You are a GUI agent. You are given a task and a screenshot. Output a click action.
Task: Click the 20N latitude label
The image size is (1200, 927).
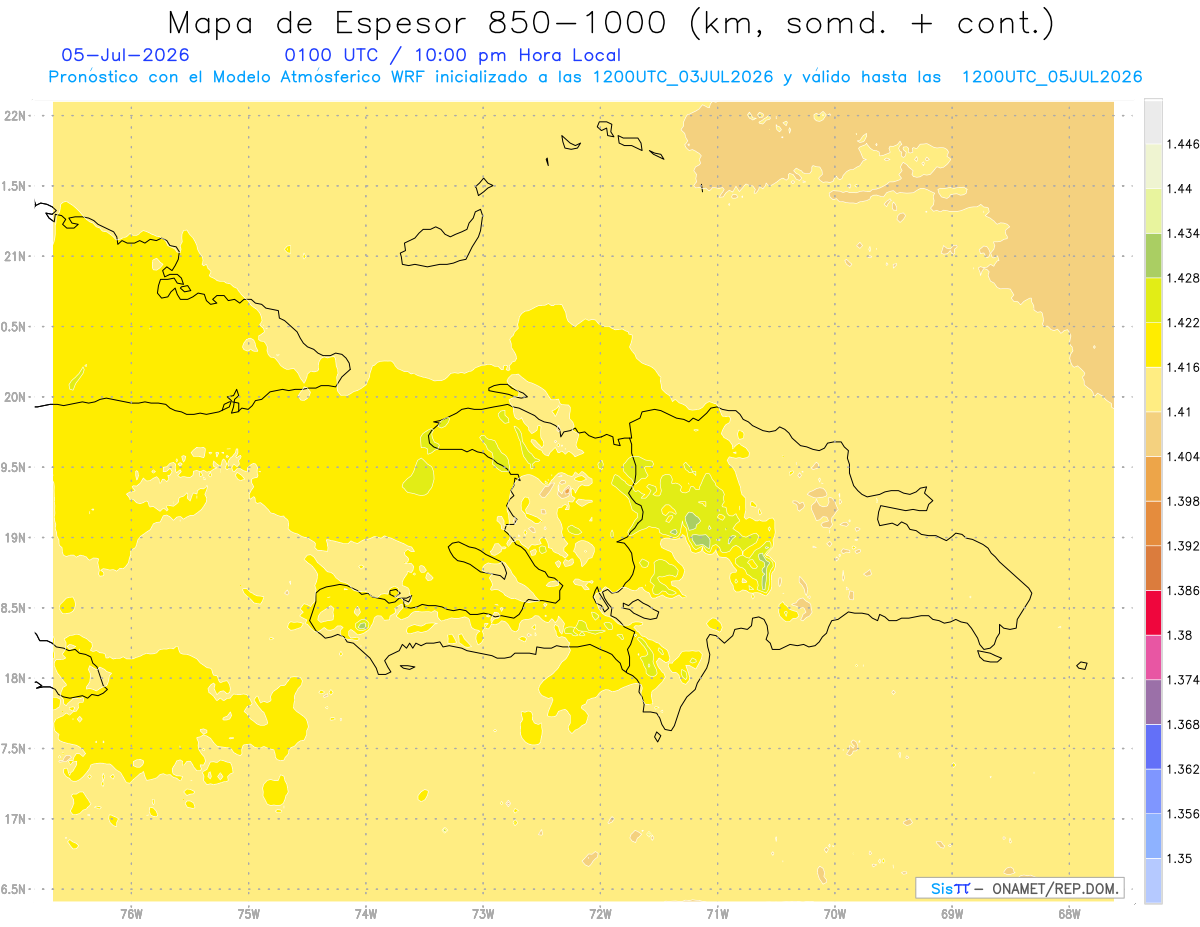(15, 397)
